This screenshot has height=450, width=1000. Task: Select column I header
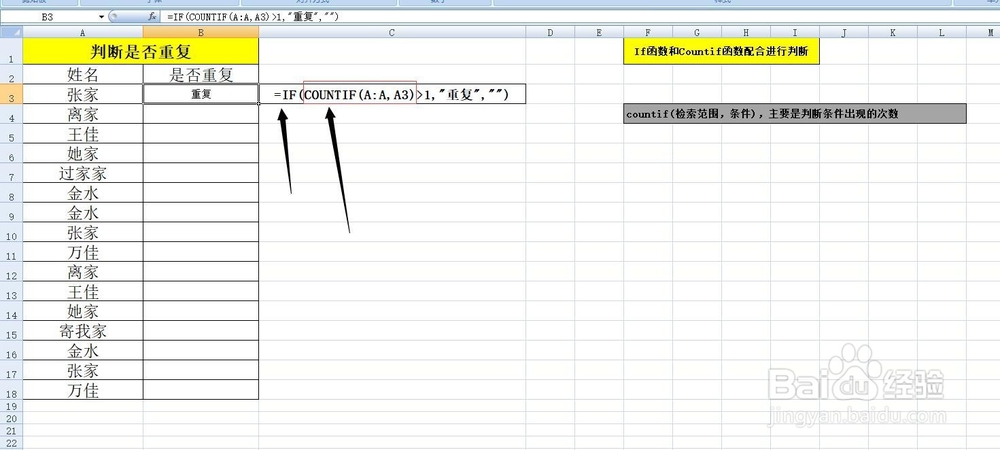click(x=795, y=32)
